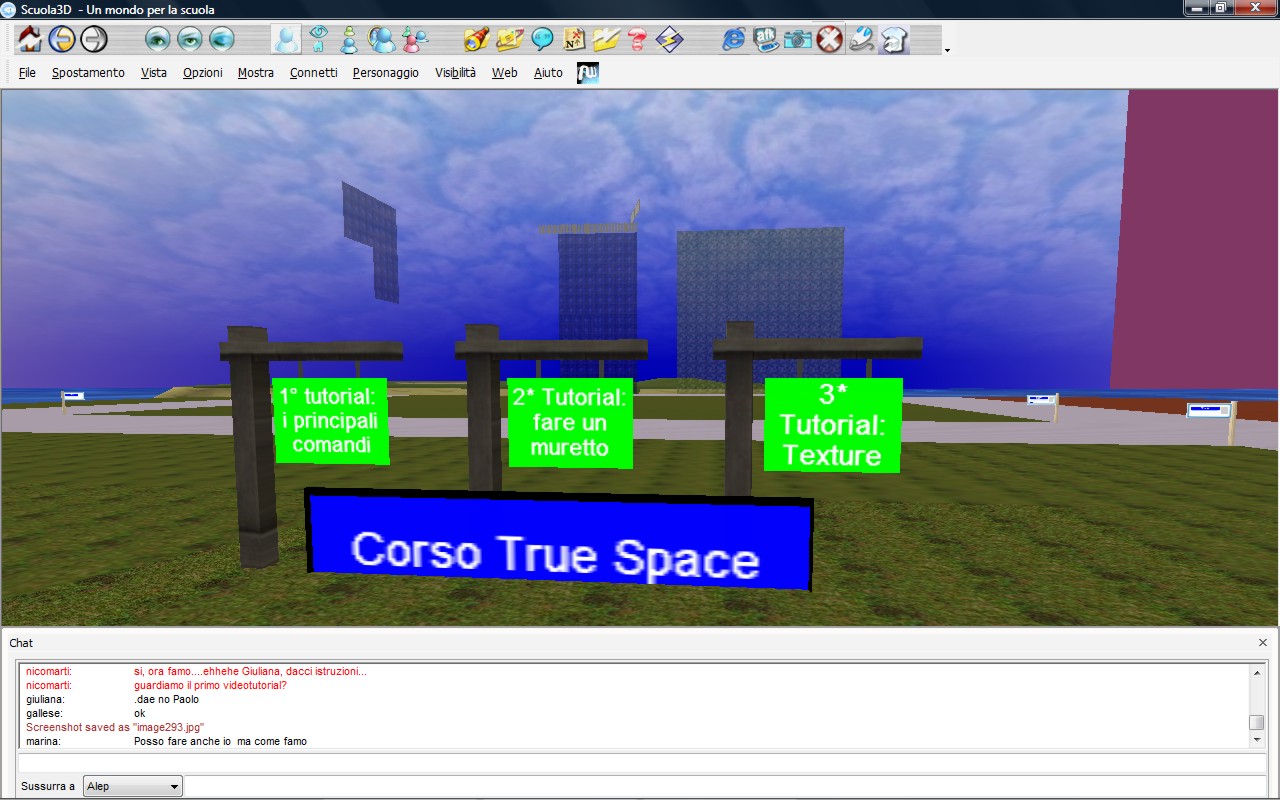Viewport: 1280px width, 800px height.
Task: Click the '1° tutorial: i principali comandi' sign
Action: [x=331, y=420]
